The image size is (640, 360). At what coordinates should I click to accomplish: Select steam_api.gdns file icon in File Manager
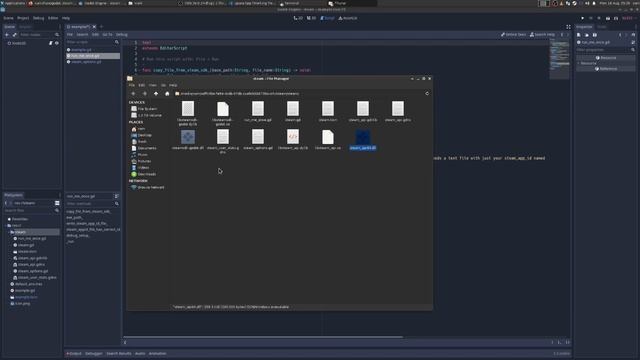(398, 109)
